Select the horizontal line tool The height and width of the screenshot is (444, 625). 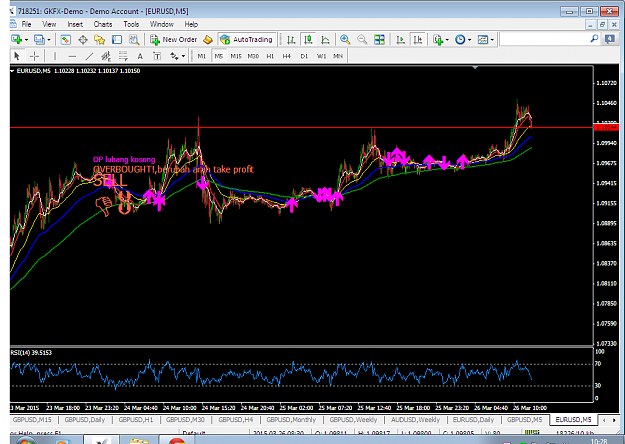(72, 56)
